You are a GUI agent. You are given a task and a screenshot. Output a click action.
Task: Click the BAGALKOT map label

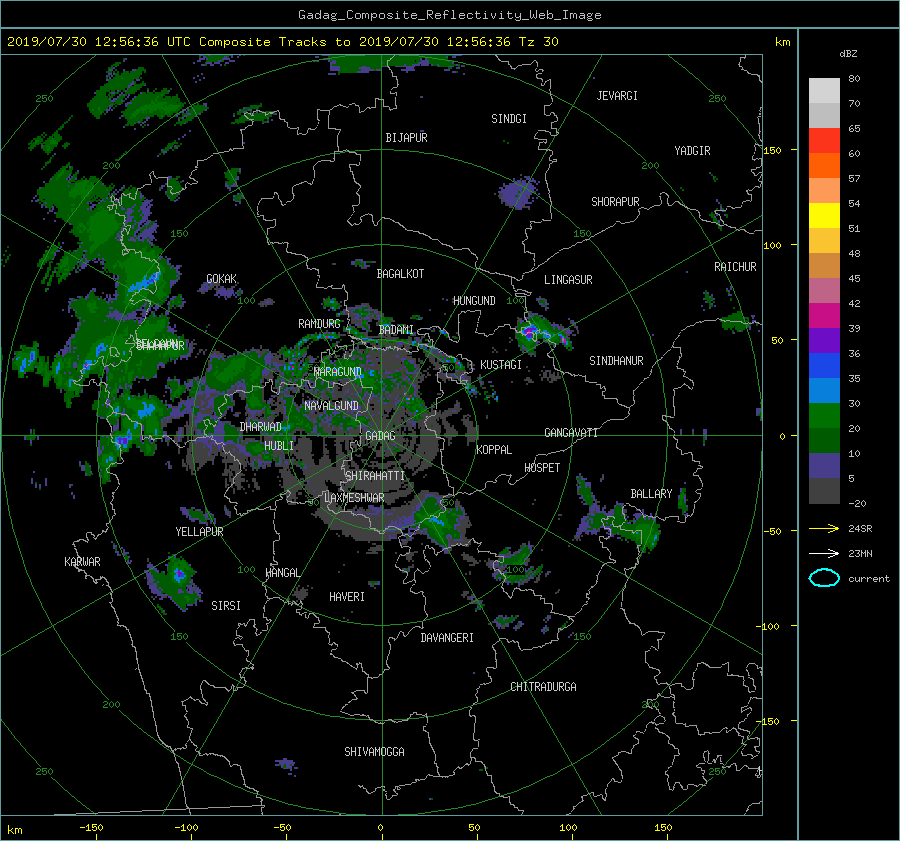[x=400, y=274]
